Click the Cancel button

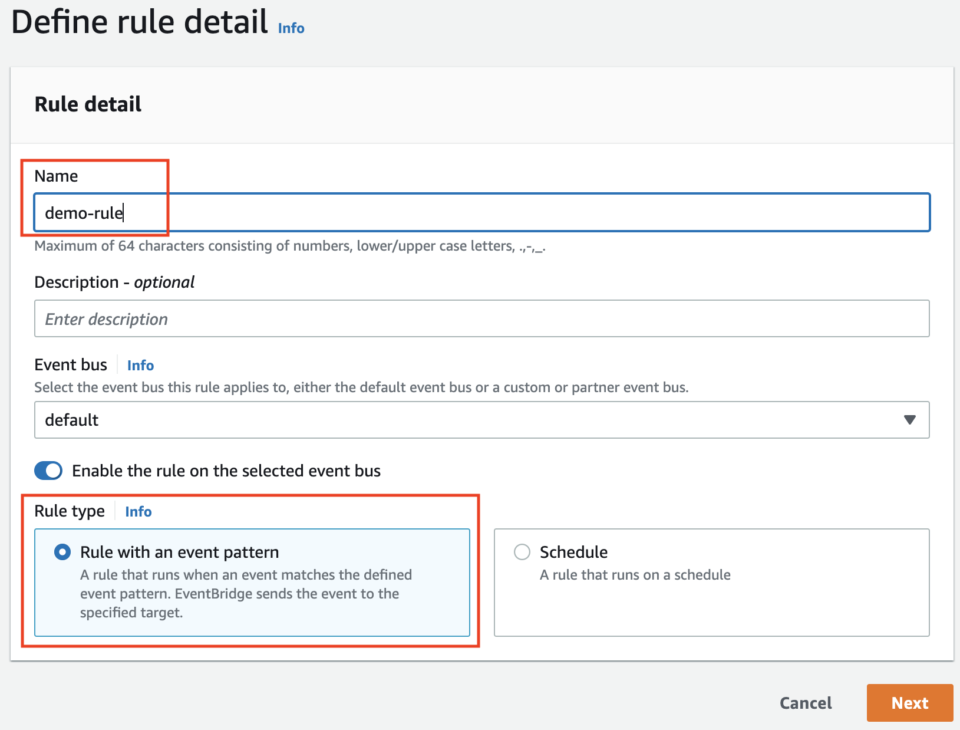point(805,703)
